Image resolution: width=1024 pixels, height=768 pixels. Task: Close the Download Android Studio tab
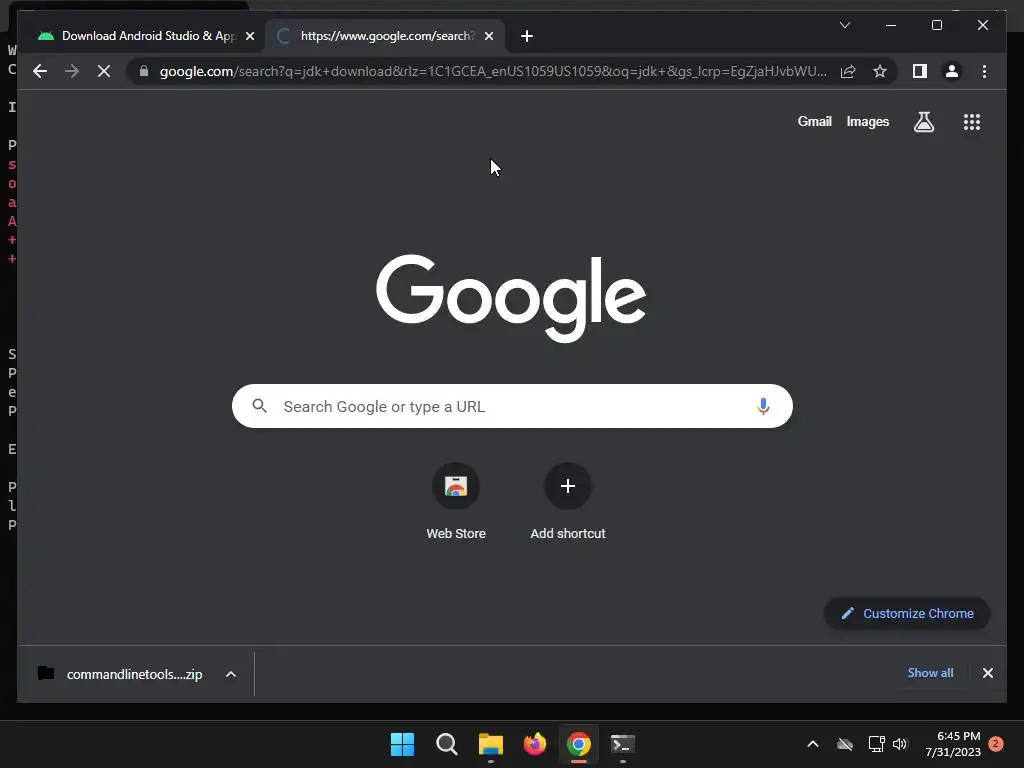249,36
